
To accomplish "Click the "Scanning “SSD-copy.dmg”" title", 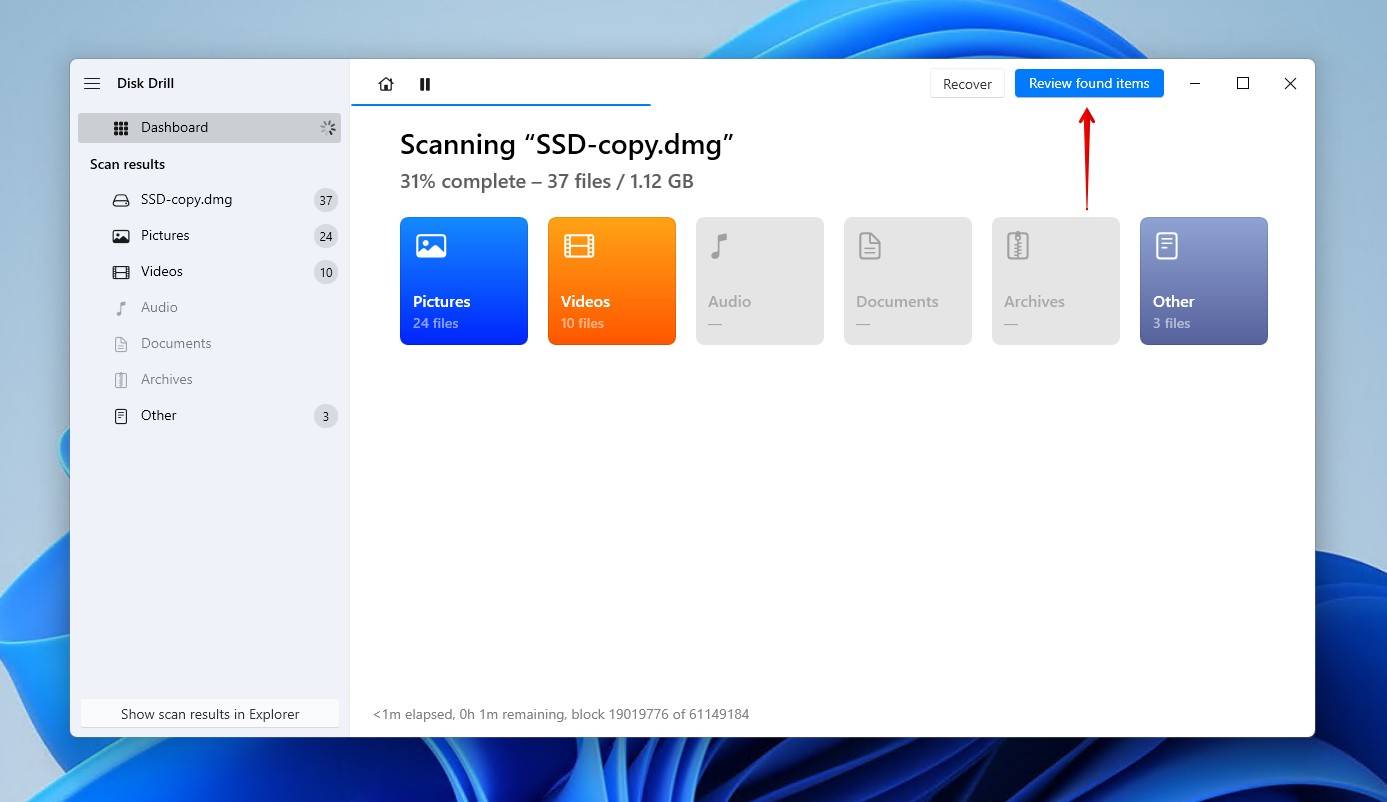I will 567,145.
